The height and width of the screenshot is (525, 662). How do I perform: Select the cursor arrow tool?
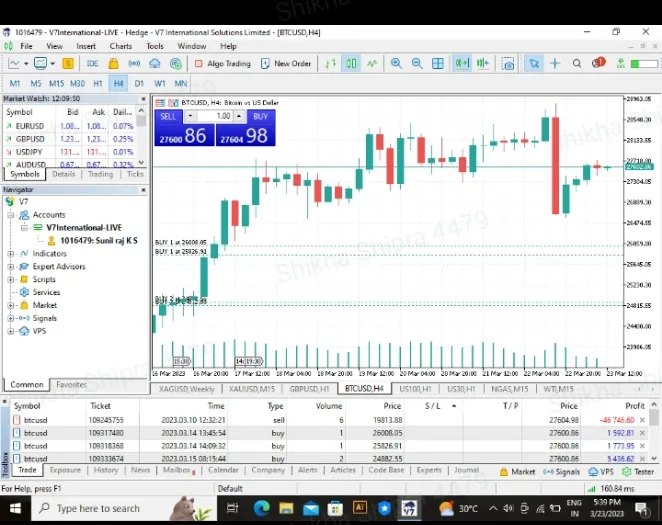coord(534,64)
